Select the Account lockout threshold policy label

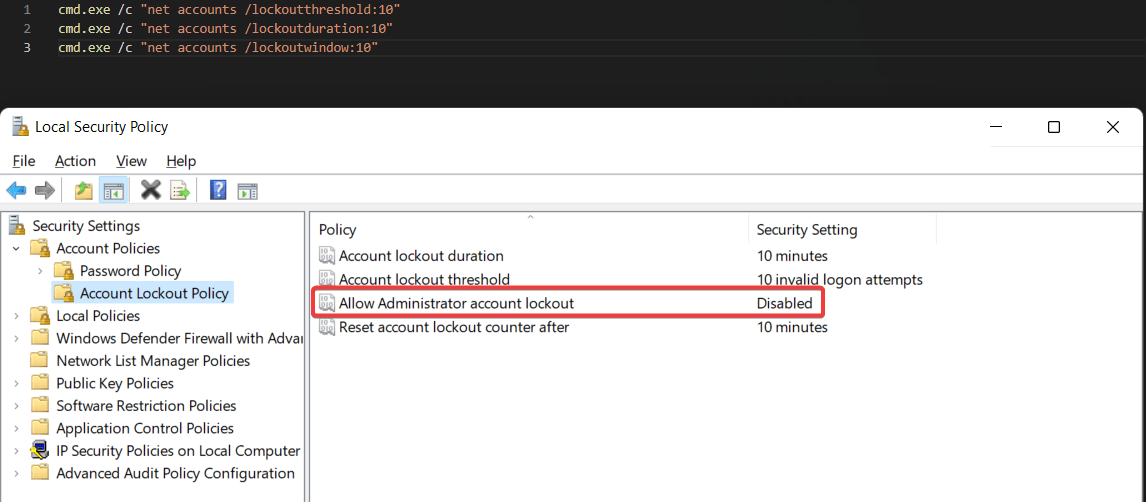tap(424, 279)
